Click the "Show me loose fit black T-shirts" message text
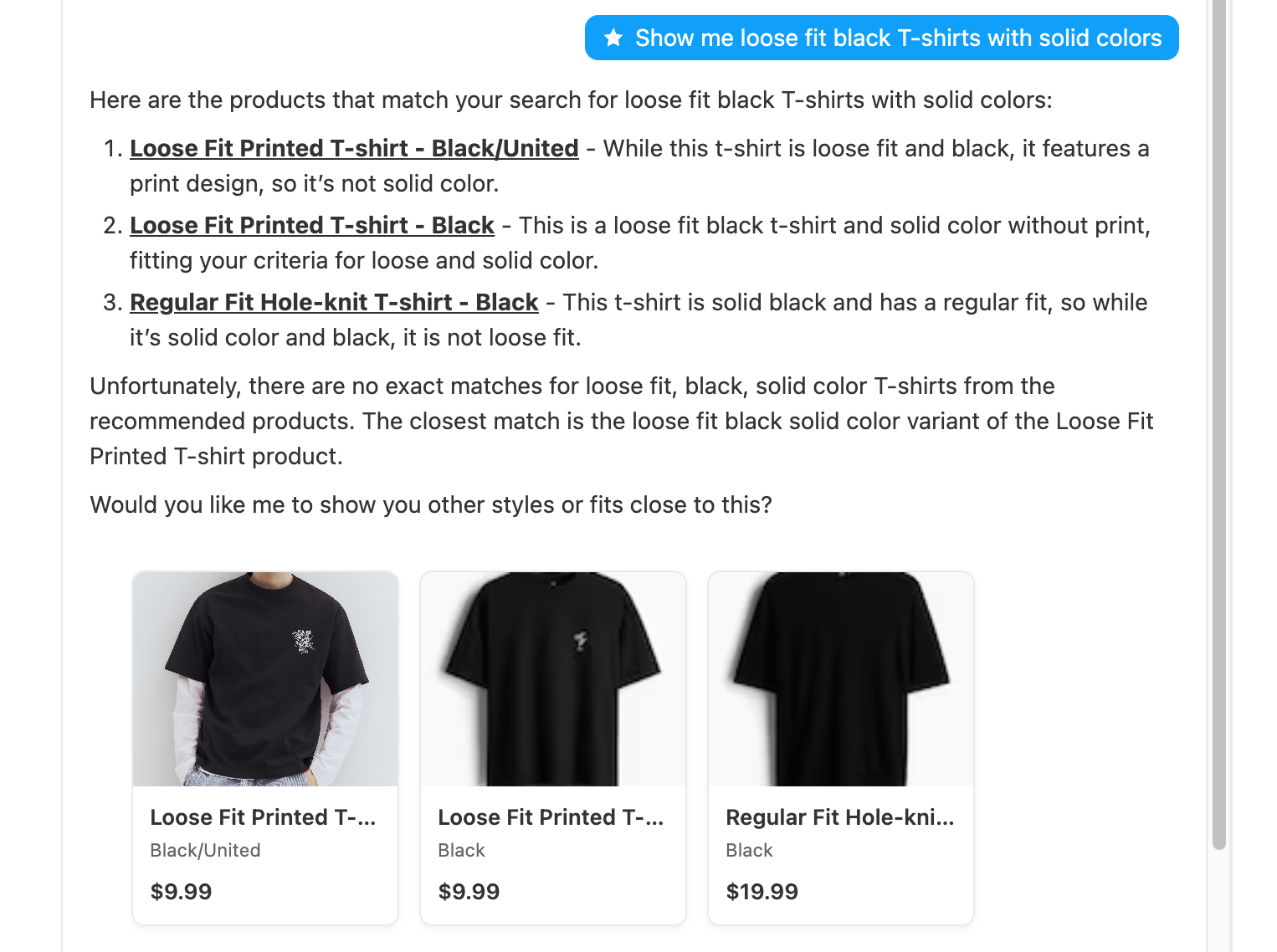The width and height of the screenshot is (1277, 952). [898, 38]
